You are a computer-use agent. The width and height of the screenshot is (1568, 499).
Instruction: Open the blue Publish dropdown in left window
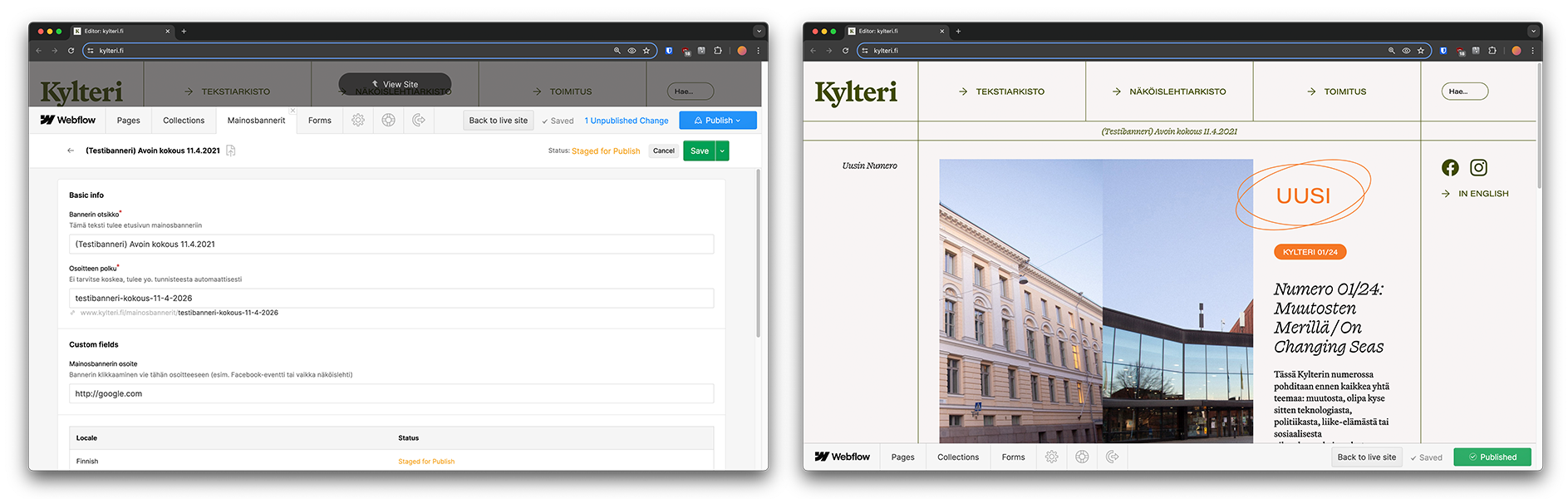coord(718,121)
